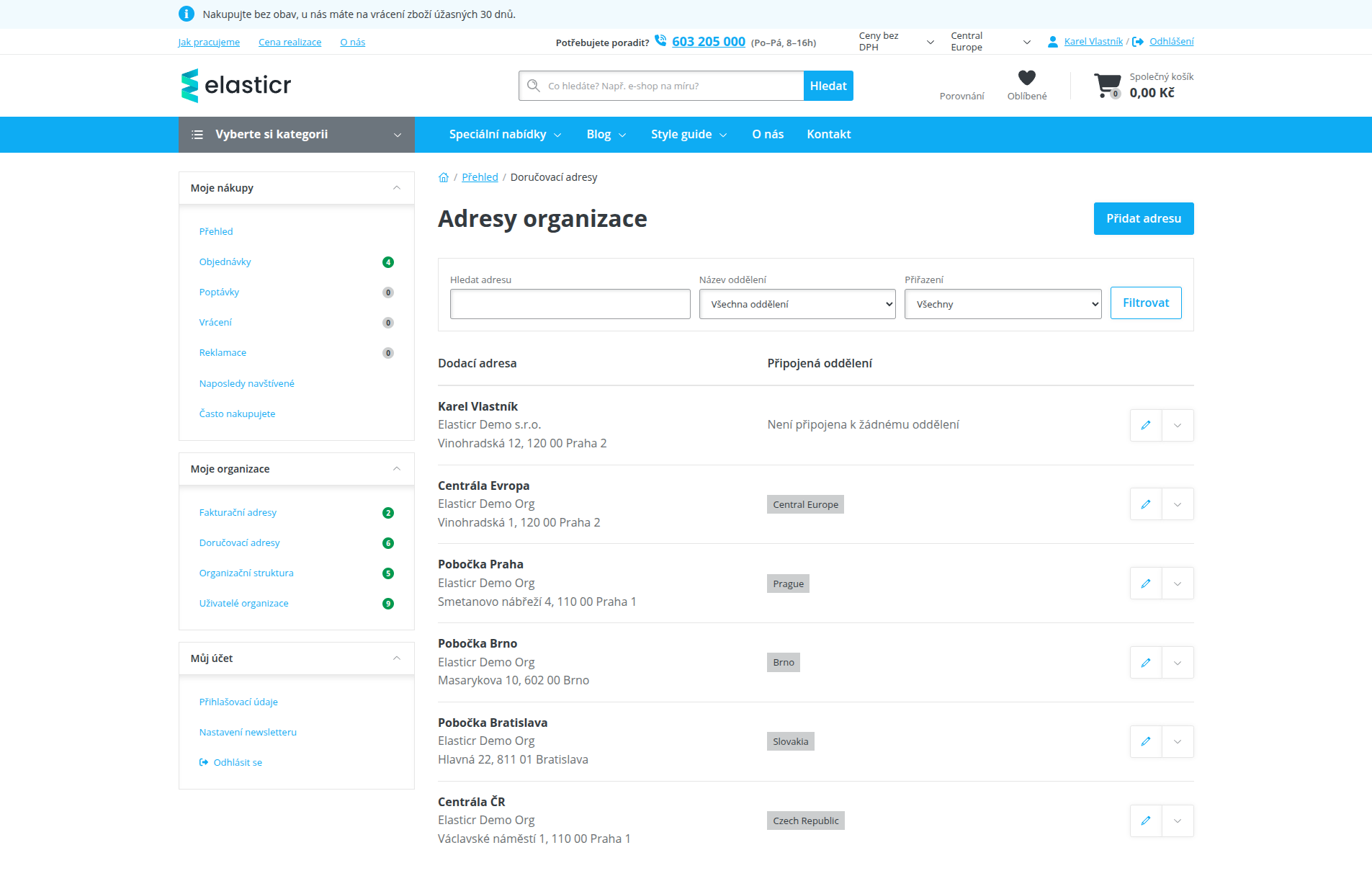Open Název oddělení select box
Viewport: 1372px width, 894px height.
797,304
